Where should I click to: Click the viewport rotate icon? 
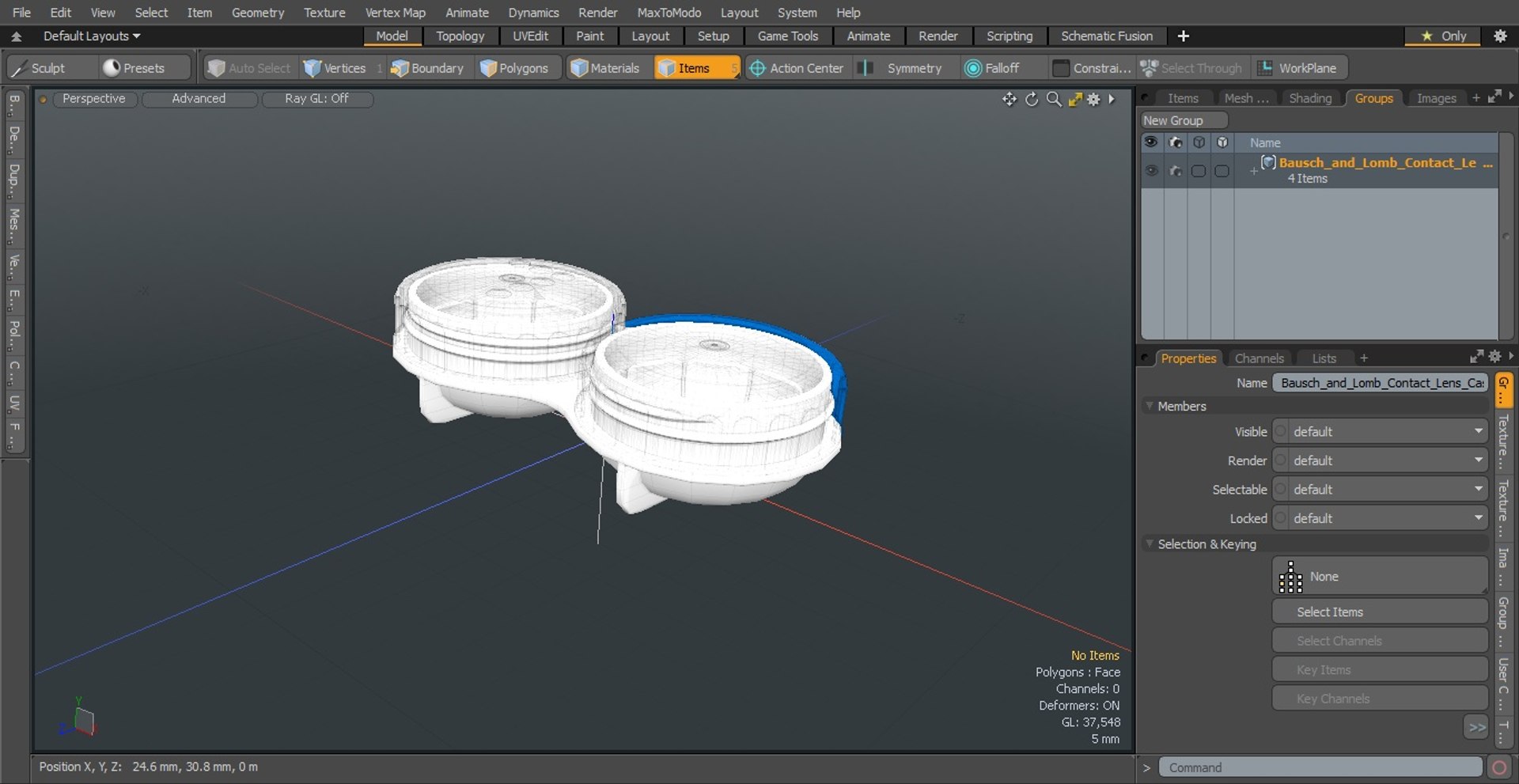(x=1032, y=99)
